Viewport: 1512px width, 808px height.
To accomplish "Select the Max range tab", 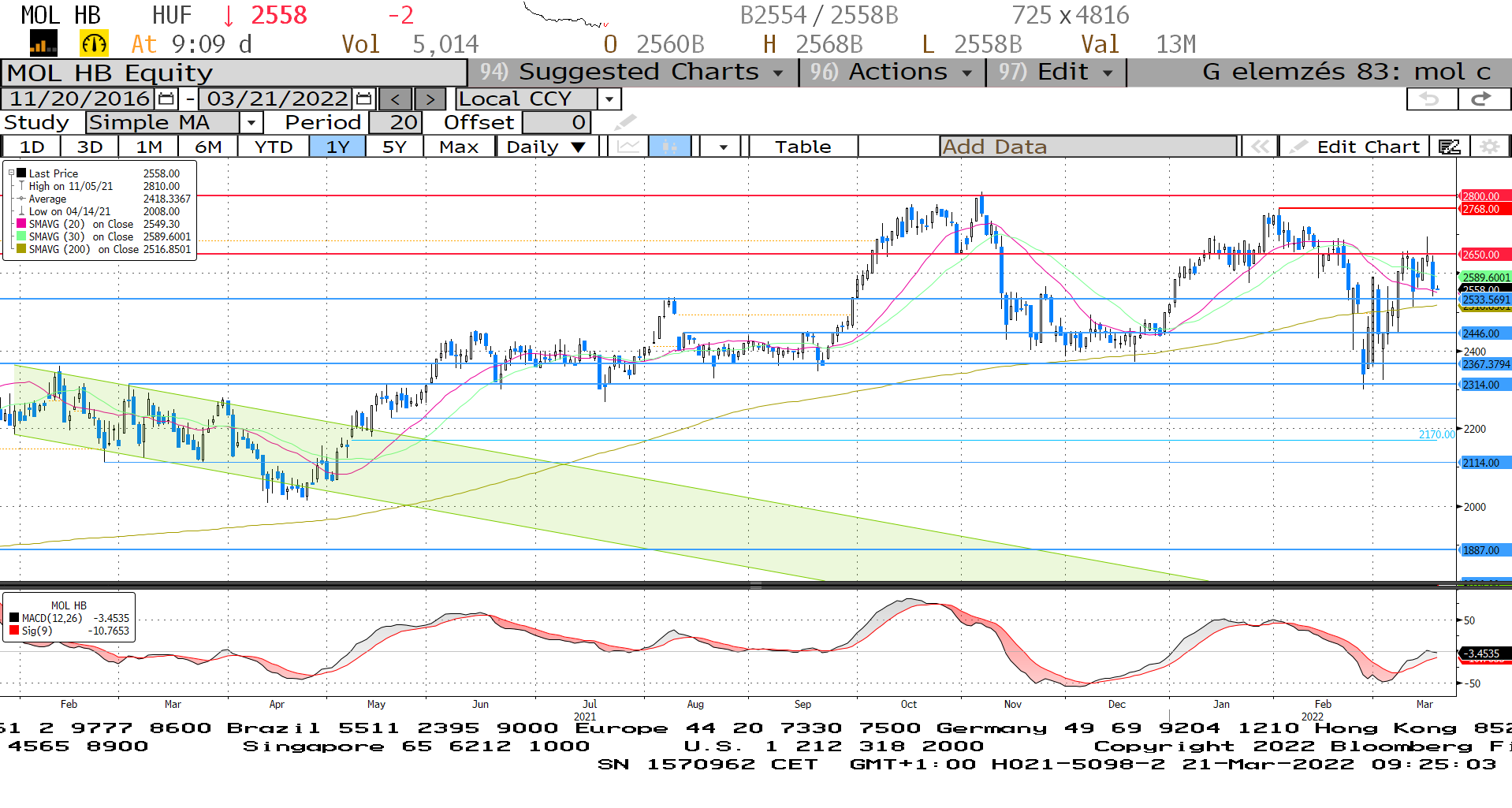I will (x=459, y=147).
